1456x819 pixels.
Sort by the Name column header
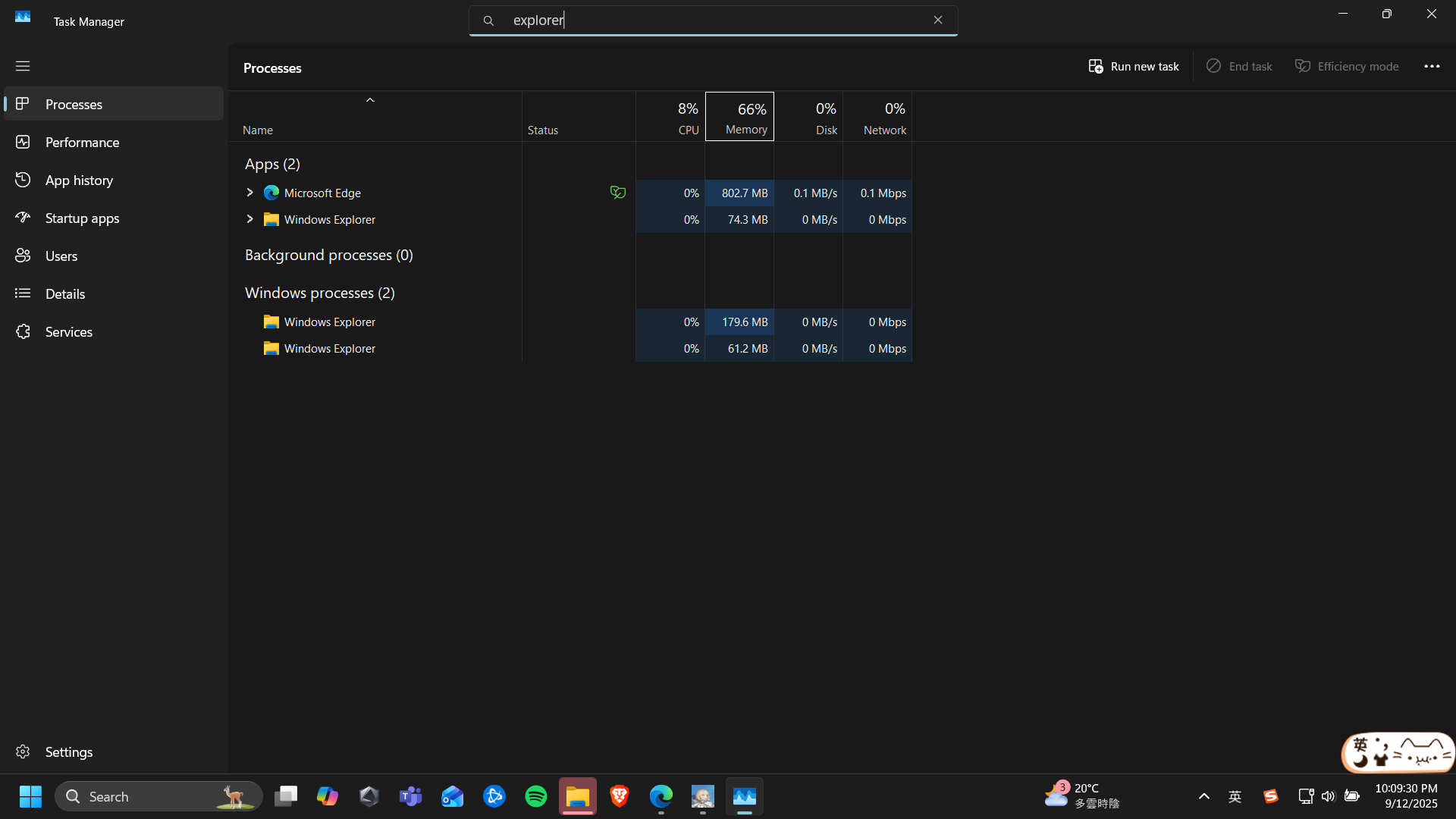pyautogui.click(x=375, y=117)
